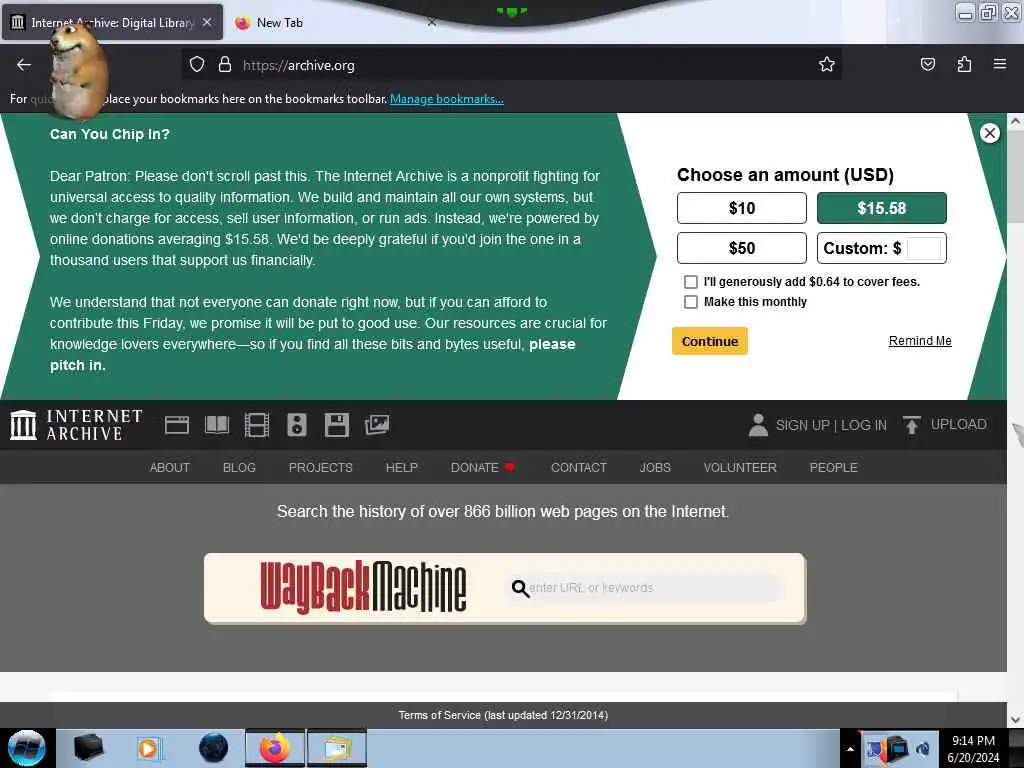Bookmark this page with the star icon
Viewport: 1024px width, 768px height.
(827, 64)
